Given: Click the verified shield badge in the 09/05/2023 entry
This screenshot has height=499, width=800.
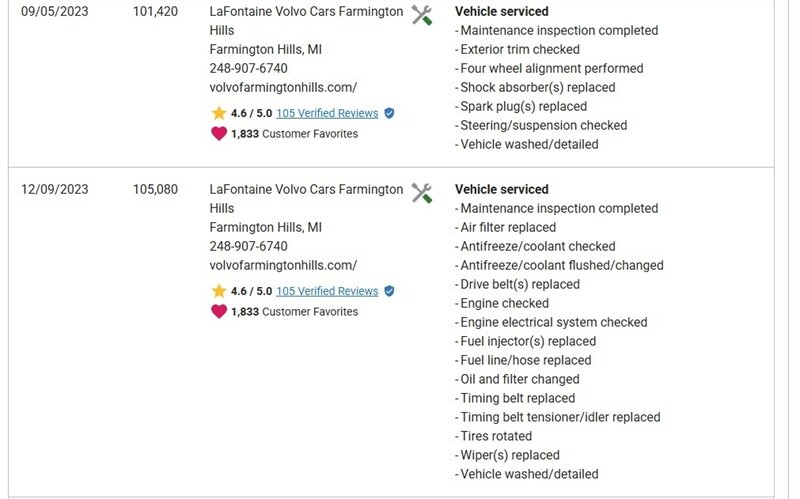Looking at the screenshot, I should coord(389,114).
